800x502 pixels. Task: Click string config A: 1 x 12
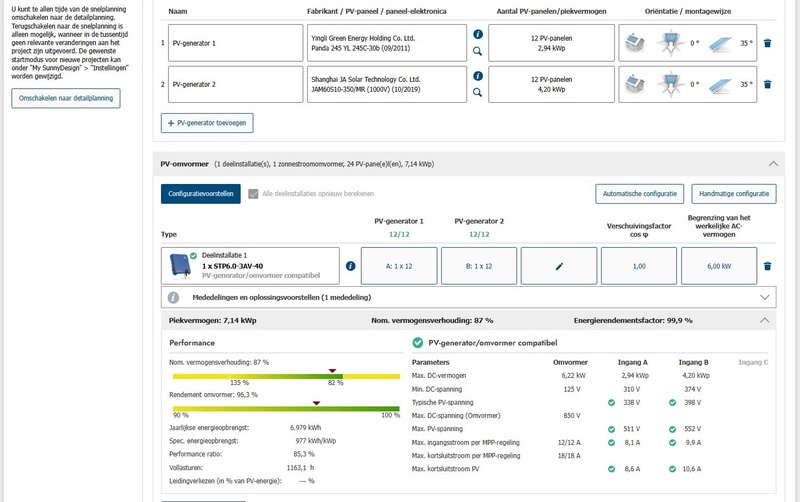pos(399,266)
